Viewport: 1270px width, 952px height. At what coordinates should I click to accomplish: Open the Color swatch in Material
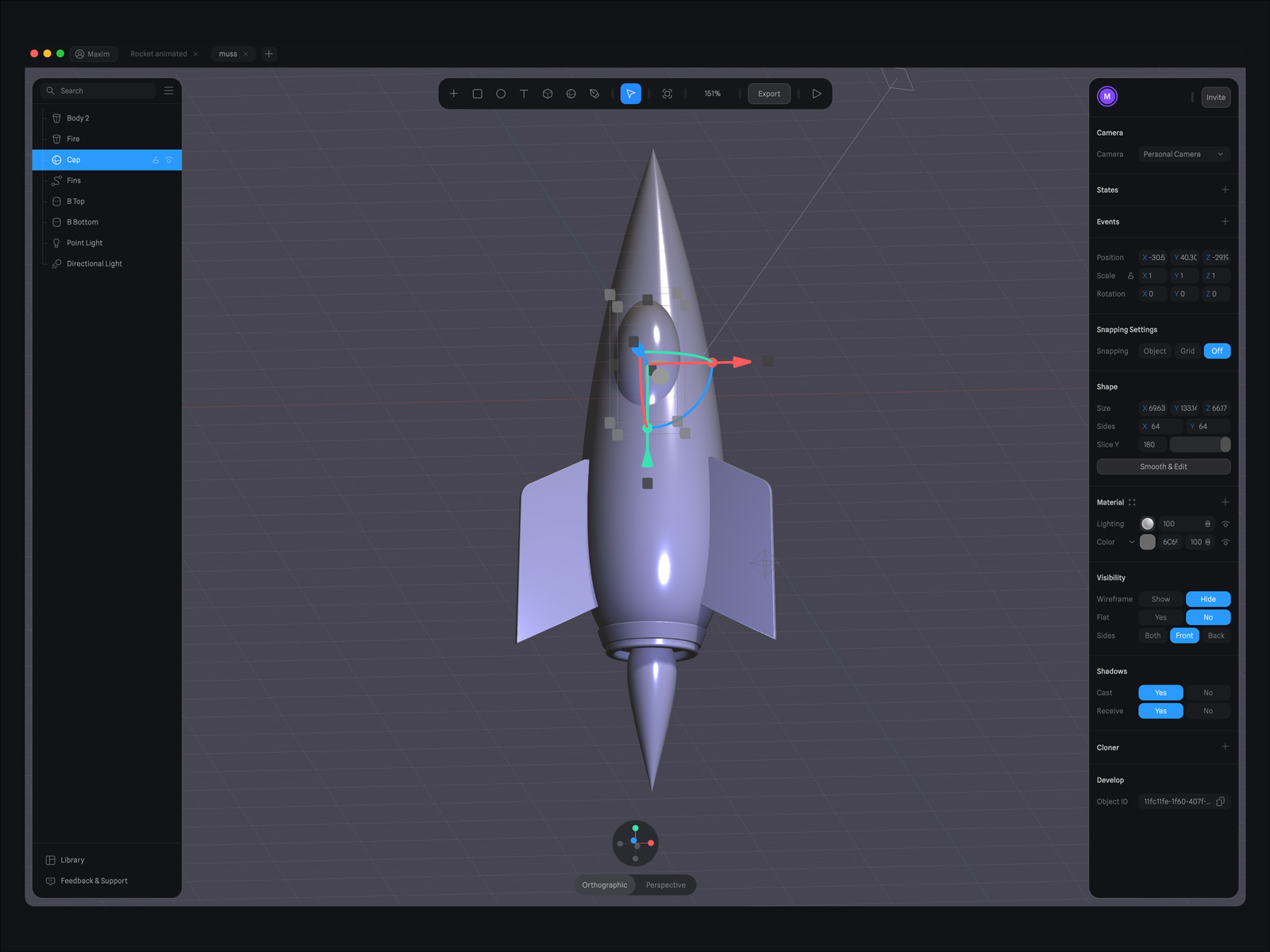point(1147,542)
